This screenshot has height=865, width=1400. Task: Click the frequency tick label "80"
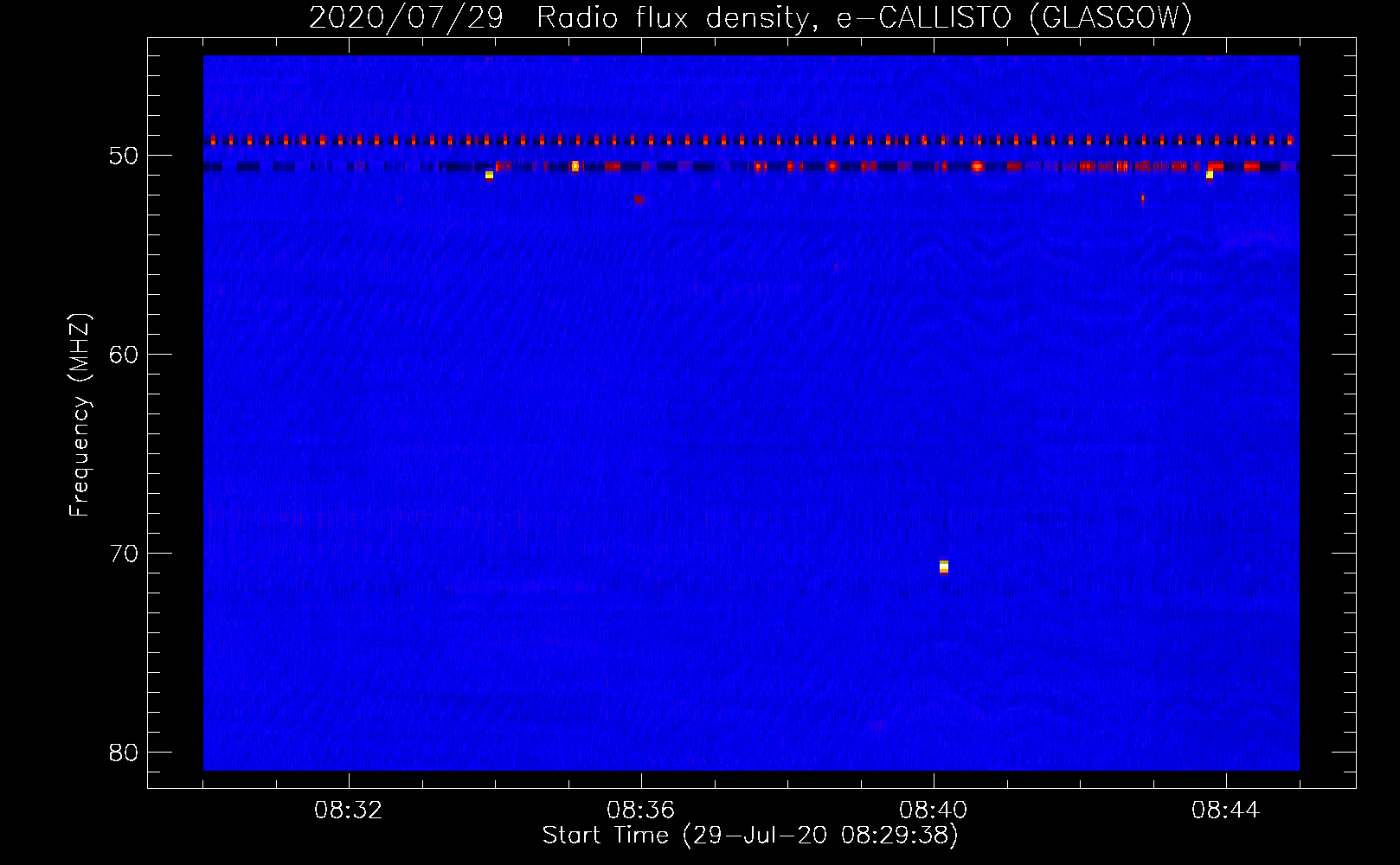point(125,753)
